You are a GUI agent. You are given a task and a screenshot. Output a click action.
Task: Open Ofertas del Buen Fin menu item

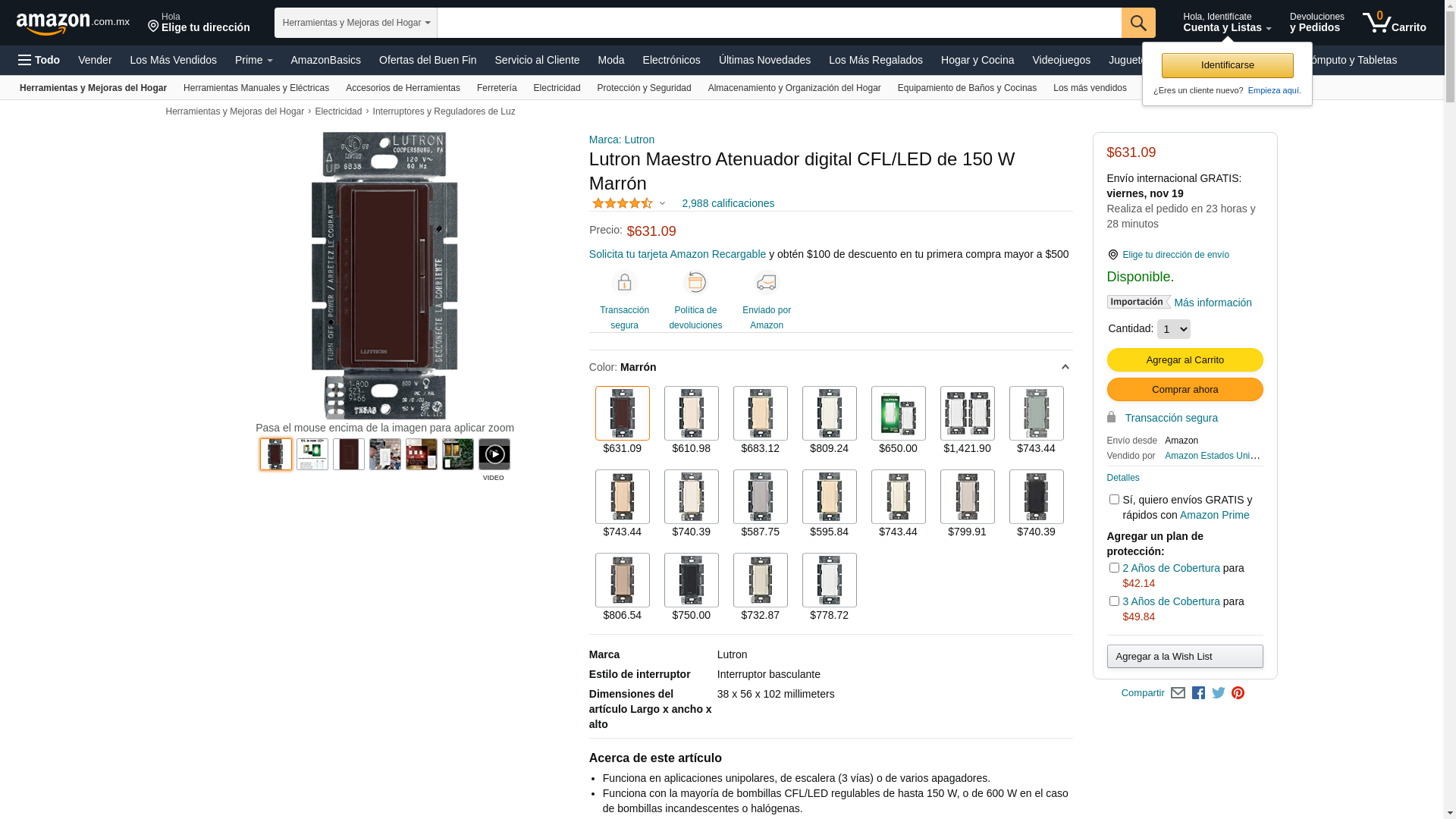428,60
